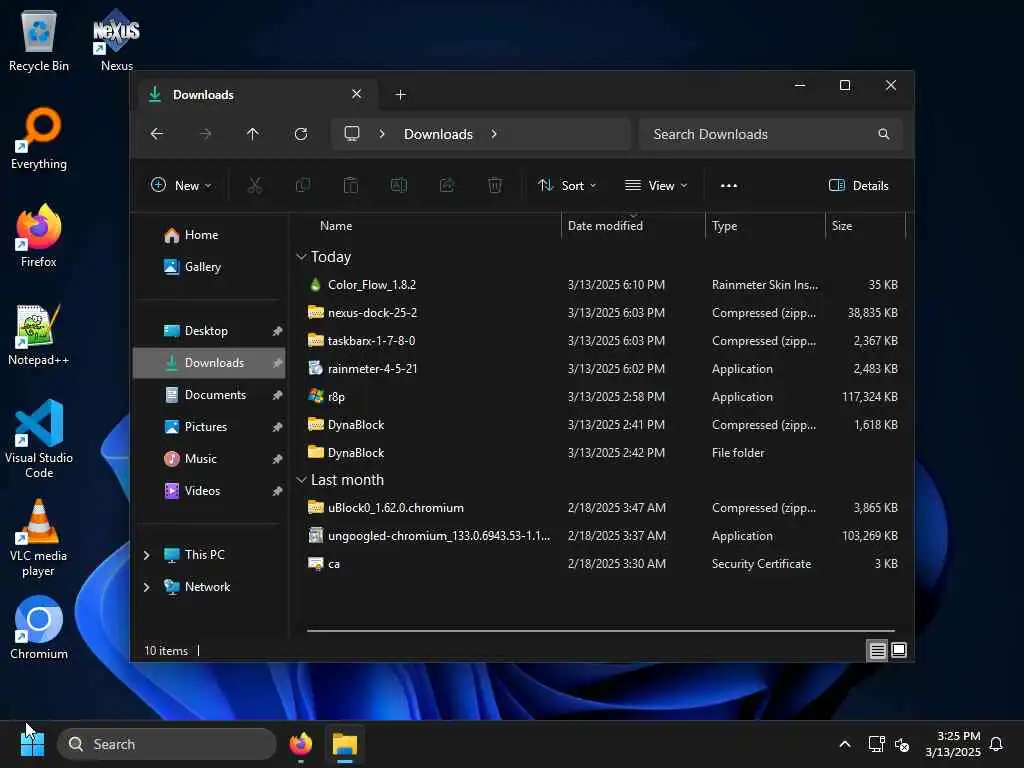1024x768 pixels.
Task: Toggle the Details pane
Action: tap(859, 185)
